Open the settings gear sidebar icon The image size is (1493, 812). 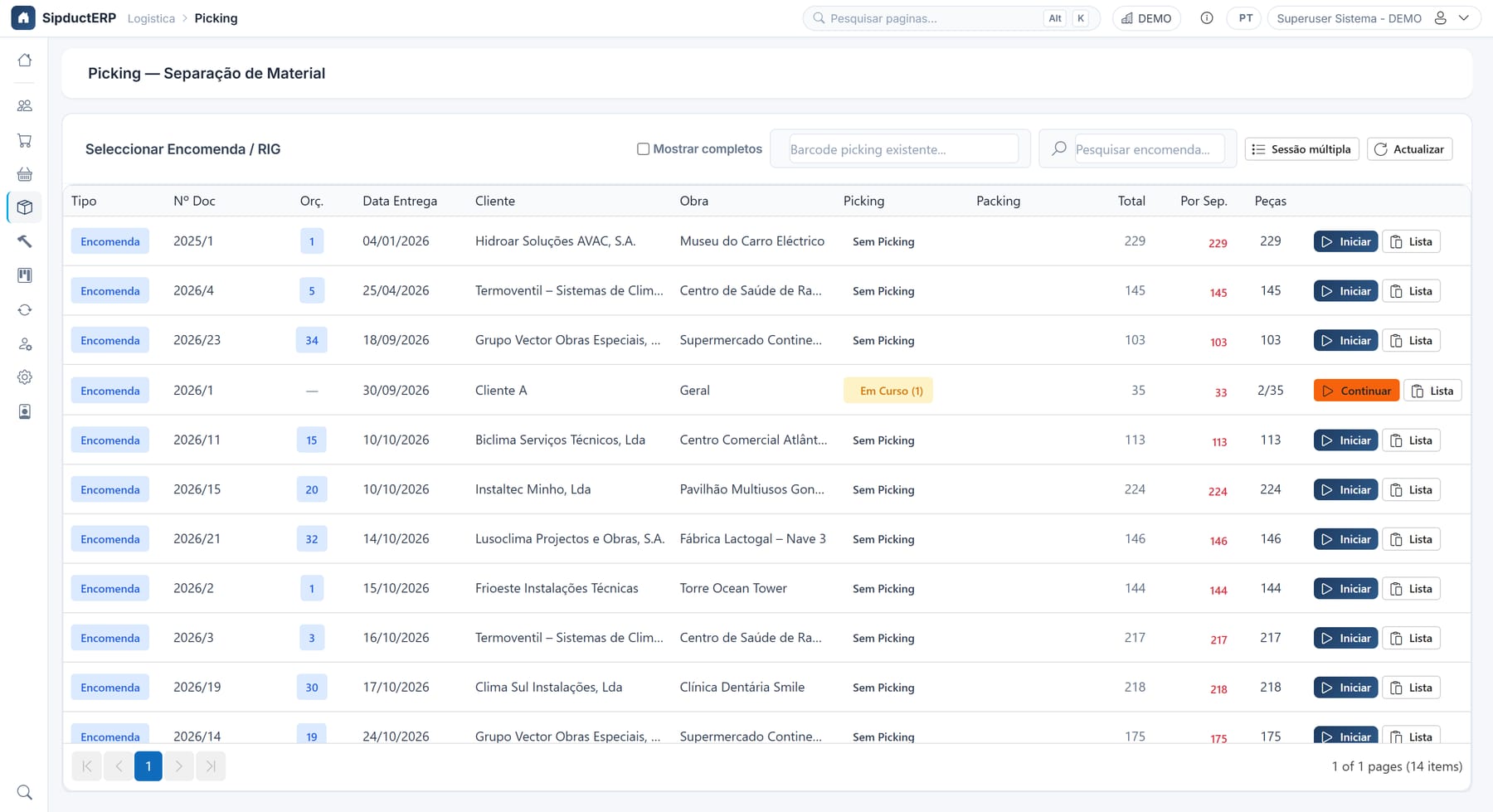25,377
